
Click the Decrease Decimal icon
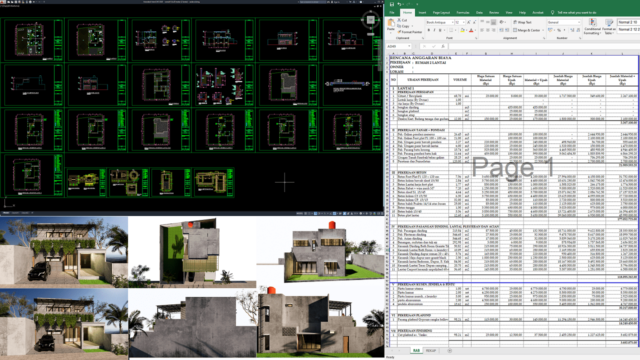pos(578,31)
